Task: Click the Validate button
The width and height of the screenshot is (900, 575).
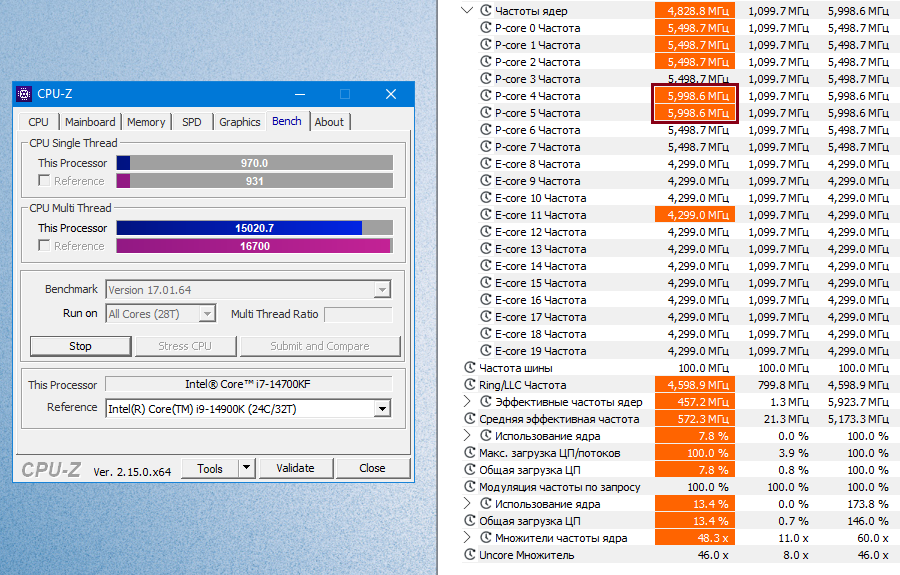Action: 296,468
